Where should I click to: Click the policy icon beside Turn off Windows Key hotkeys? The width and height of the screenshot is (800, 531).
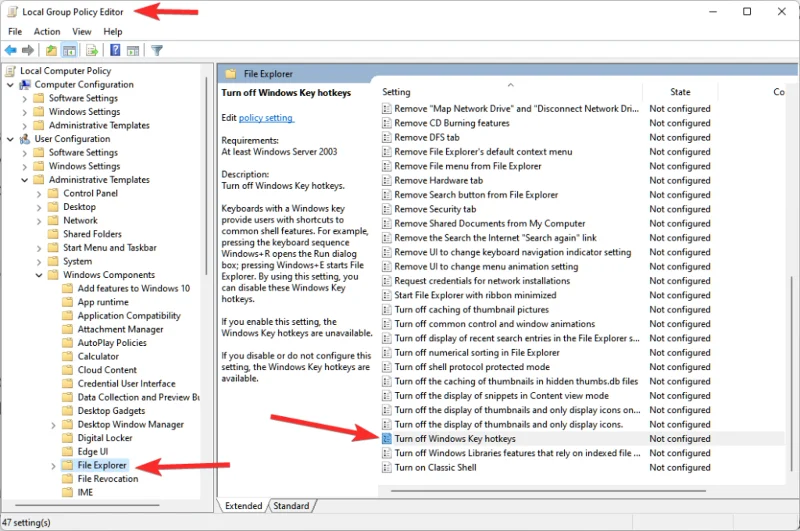pos(387,439)
